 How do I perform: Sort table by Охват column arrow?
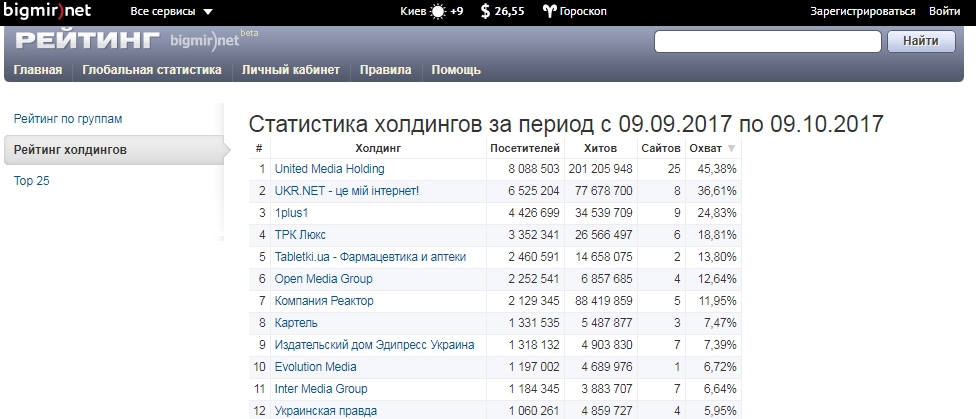pos(731,148)
